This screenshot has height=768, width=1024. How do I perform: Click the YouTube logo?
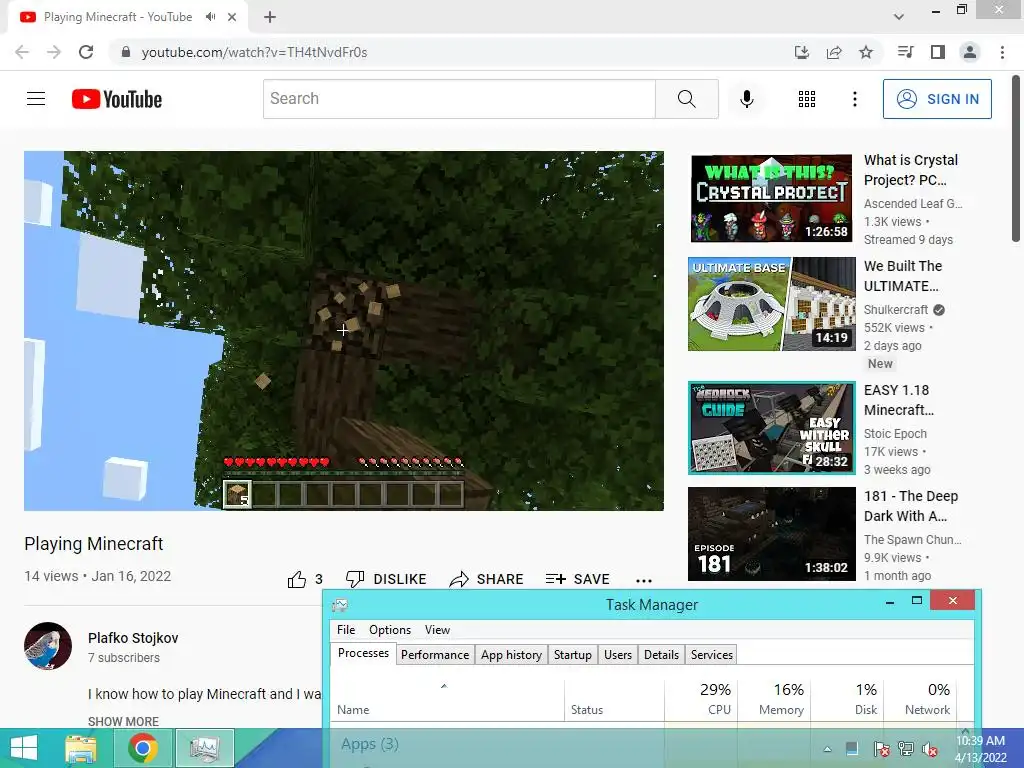pyautogui.click(x=117, y=99)
